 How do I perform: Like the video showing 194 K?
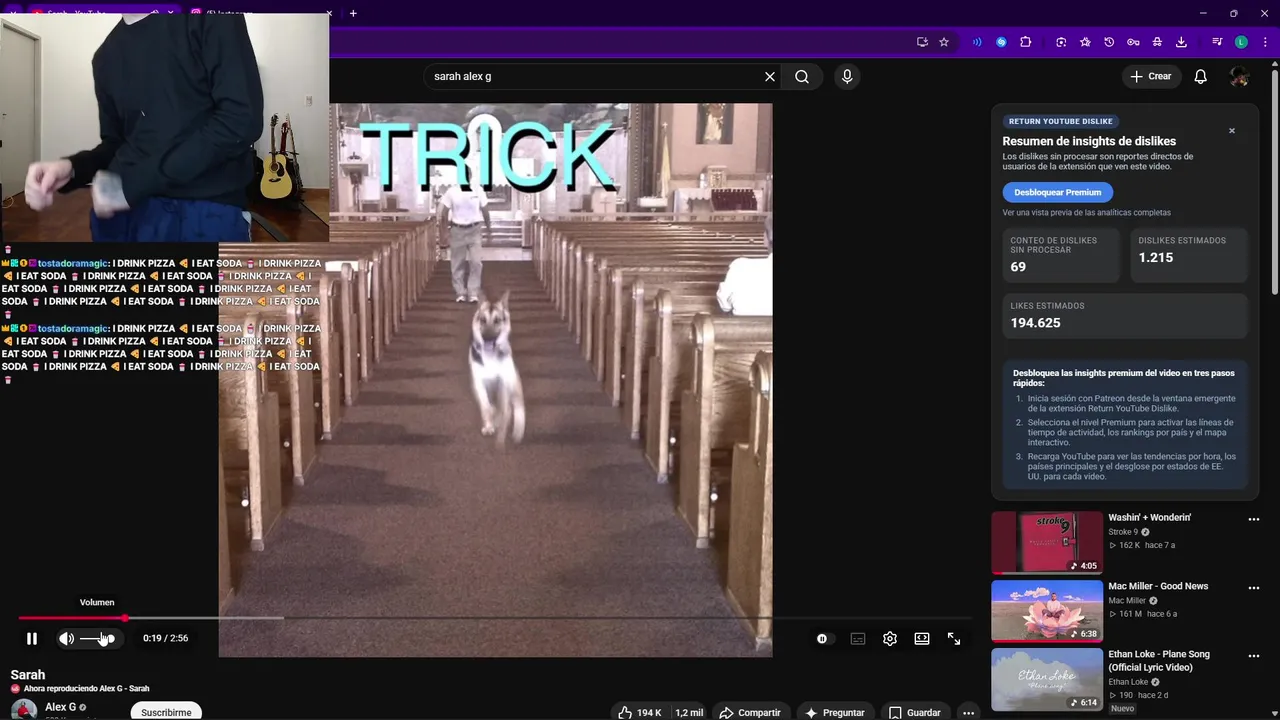pos(640,712)
